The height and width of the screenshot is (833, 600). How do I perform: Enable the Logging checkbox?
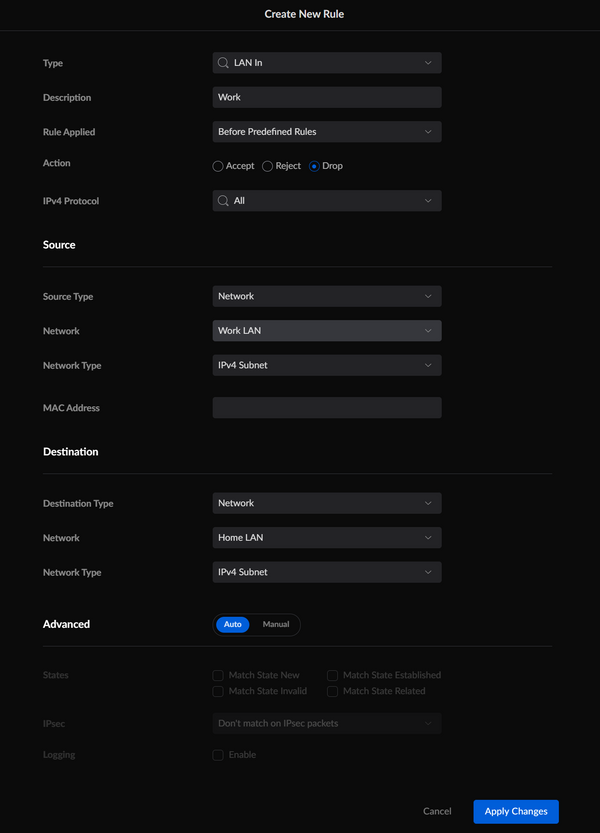coord(218,755)
